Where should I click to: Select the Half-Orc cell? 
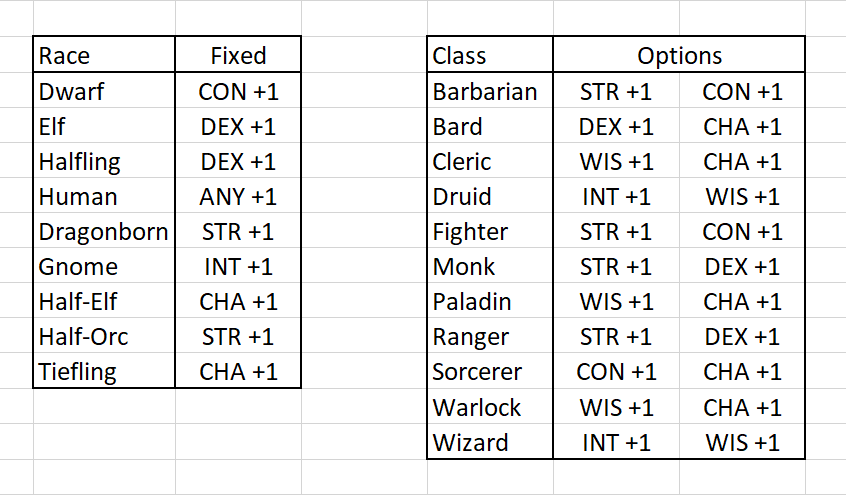(104, 337)
